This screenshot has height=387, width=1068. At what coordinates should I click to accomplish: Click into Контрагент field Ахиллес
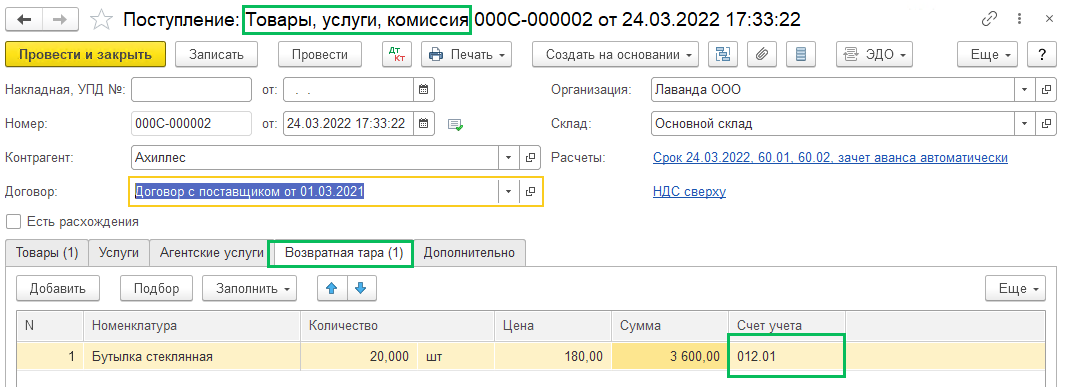315,157
